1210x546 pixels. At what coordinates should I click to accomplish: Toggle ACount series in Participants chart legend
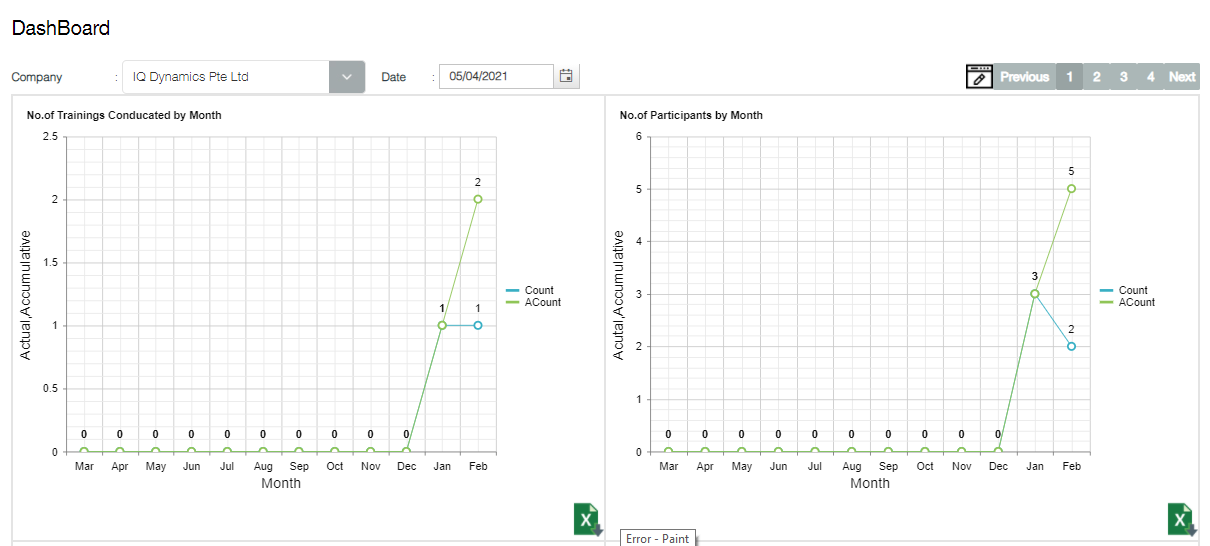[1128, 302]
